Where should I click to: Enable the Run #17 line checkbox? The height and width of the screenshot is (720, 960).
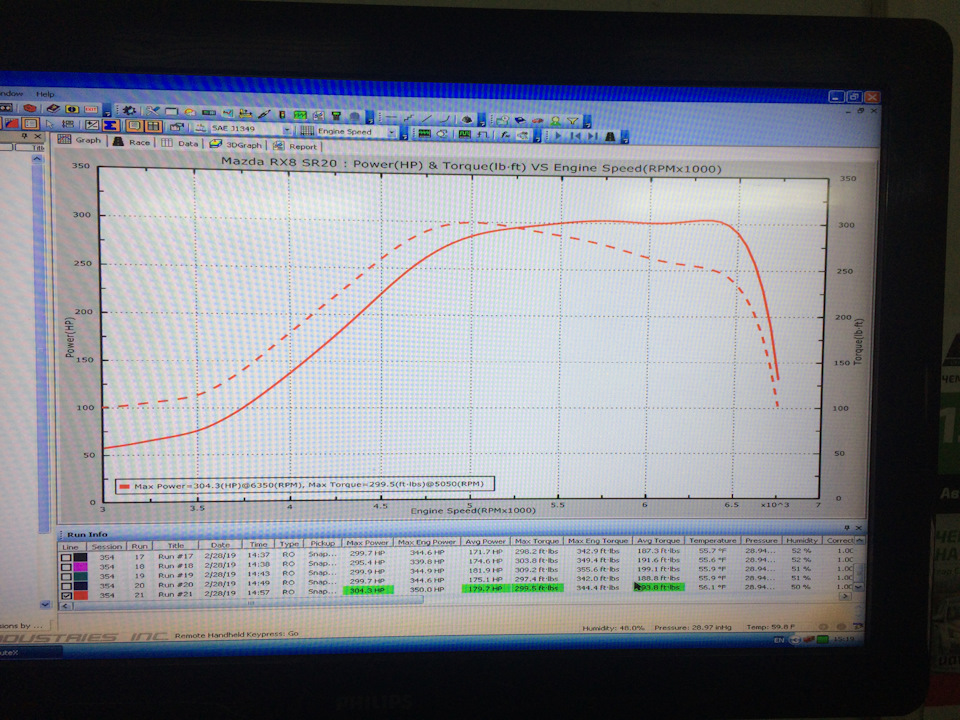click(x=66, y=557)
